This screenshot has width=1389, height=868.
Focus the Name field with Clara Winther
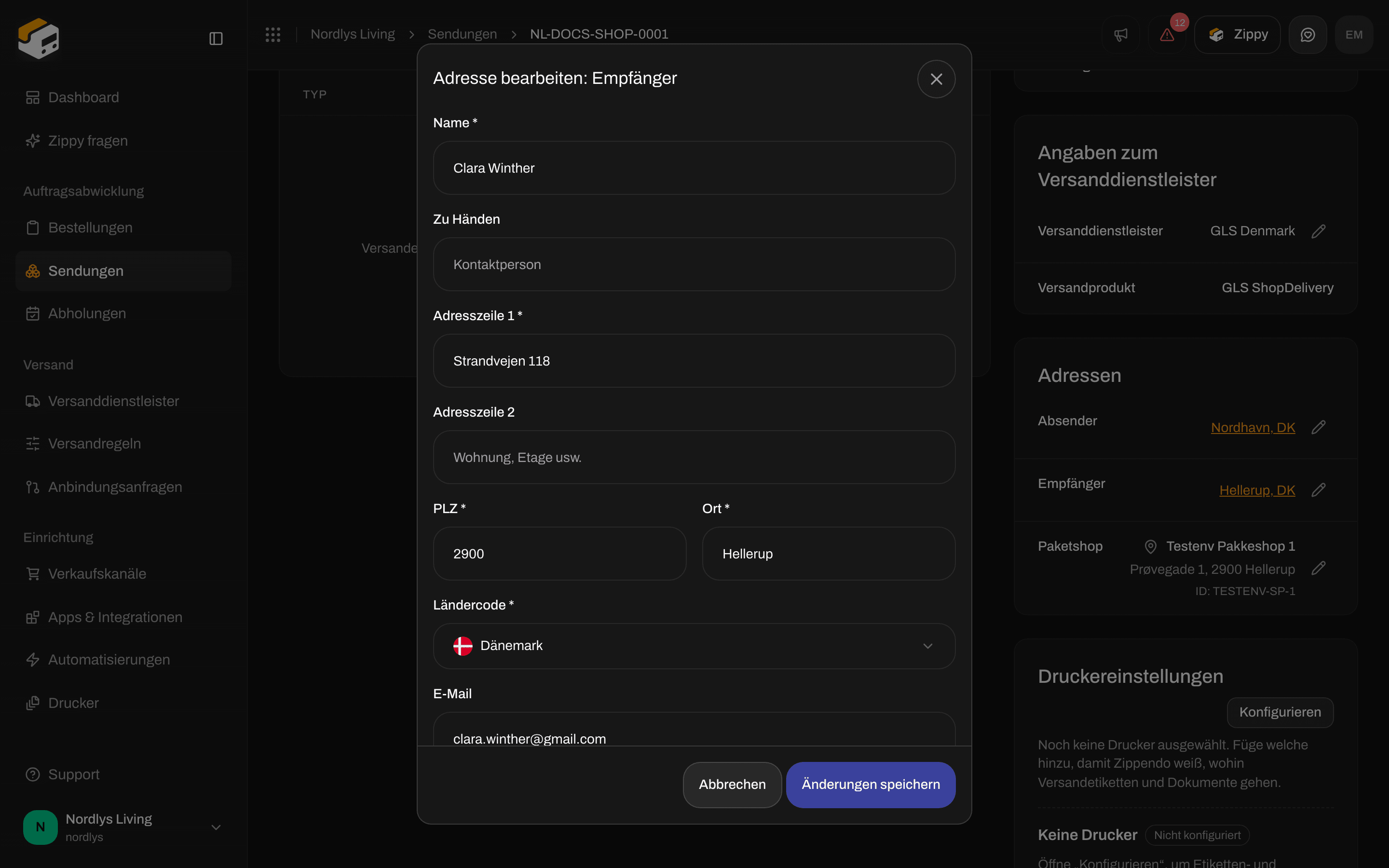point(694,168)
